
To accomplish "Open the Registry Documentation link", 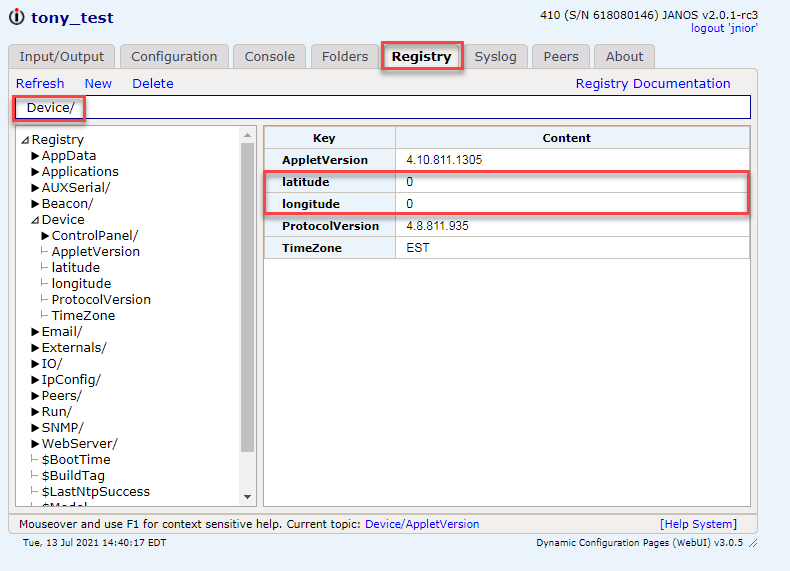I will (x=653, y=84).
